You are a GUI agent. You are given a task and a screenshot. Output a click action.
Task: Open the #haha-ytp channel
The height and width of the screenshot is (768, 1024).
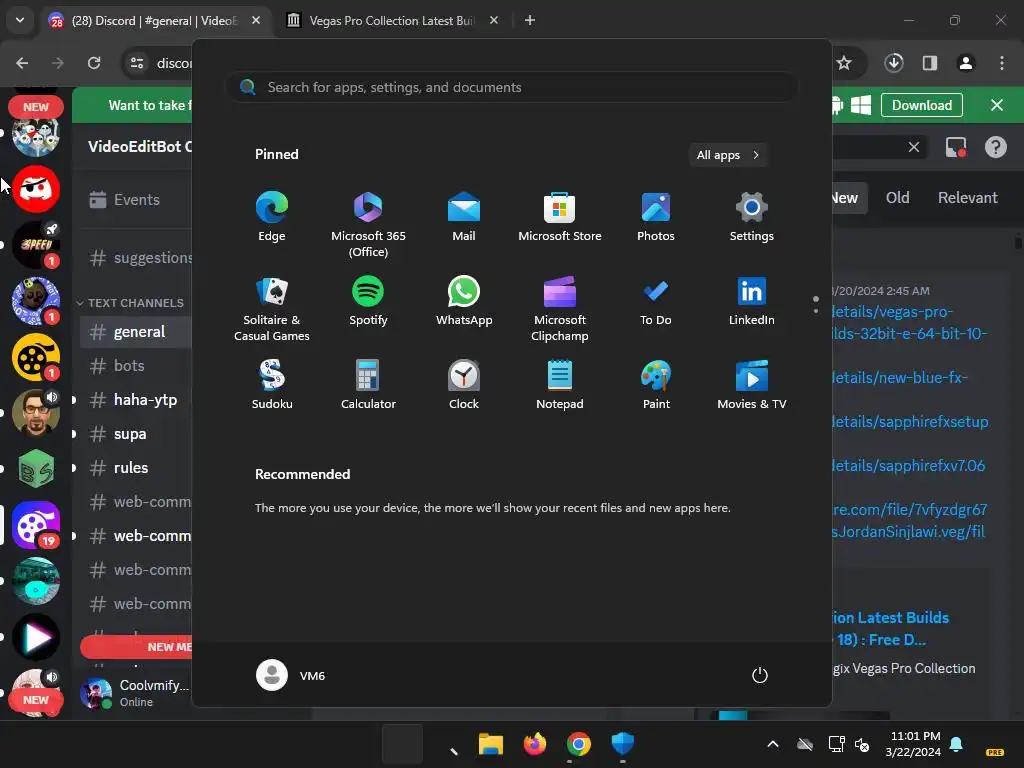pyautogui.click(x=136, y=400)
